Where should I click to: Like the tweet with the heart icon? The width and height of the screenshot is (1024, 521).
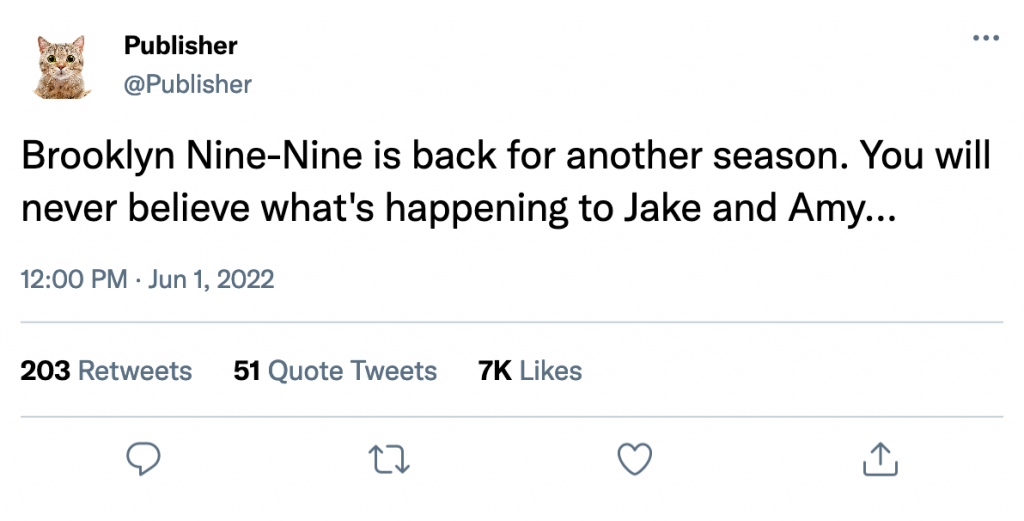[x=633, y=459]
